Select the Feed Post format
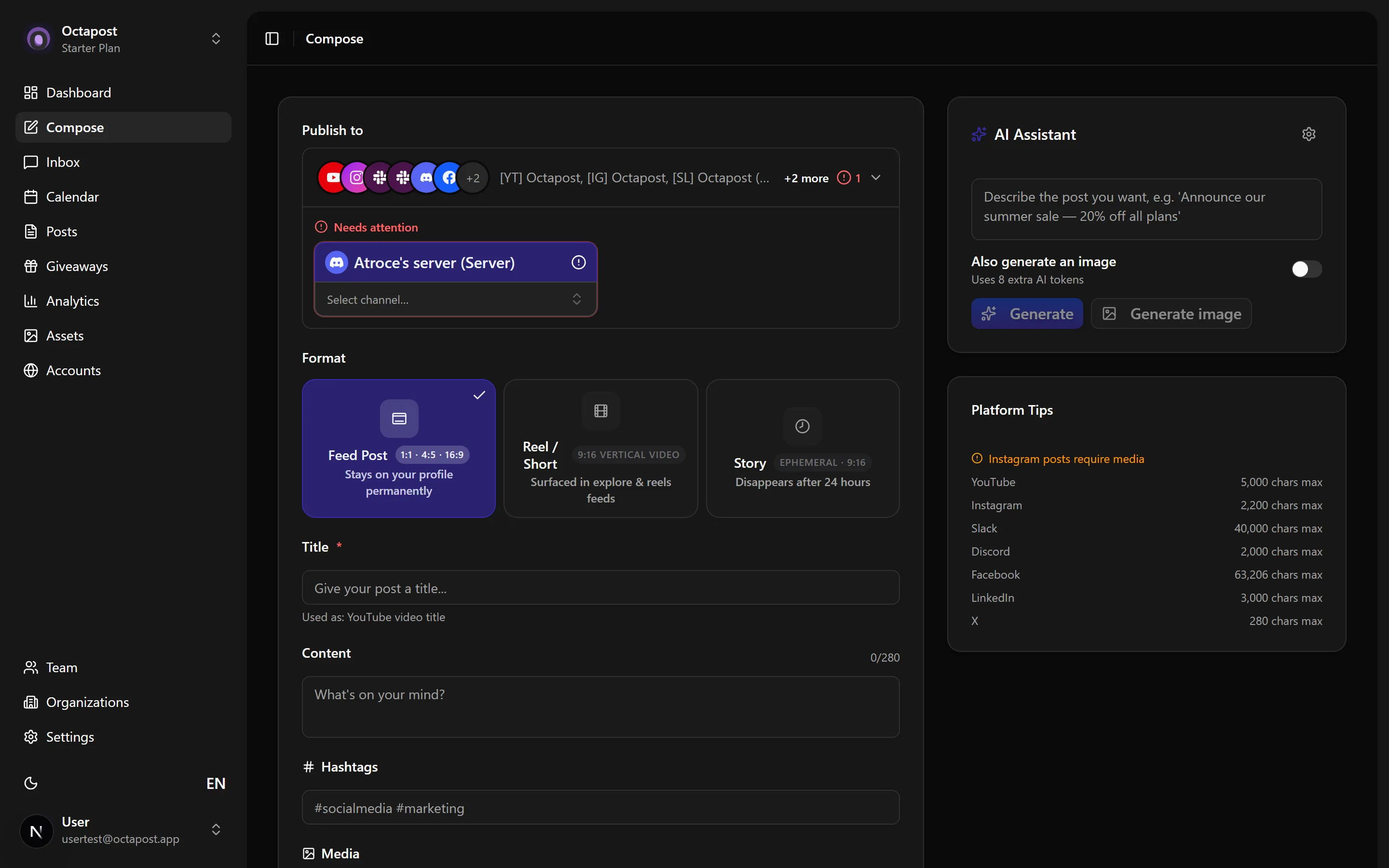The image size is (1389, 868). [399, 448]
